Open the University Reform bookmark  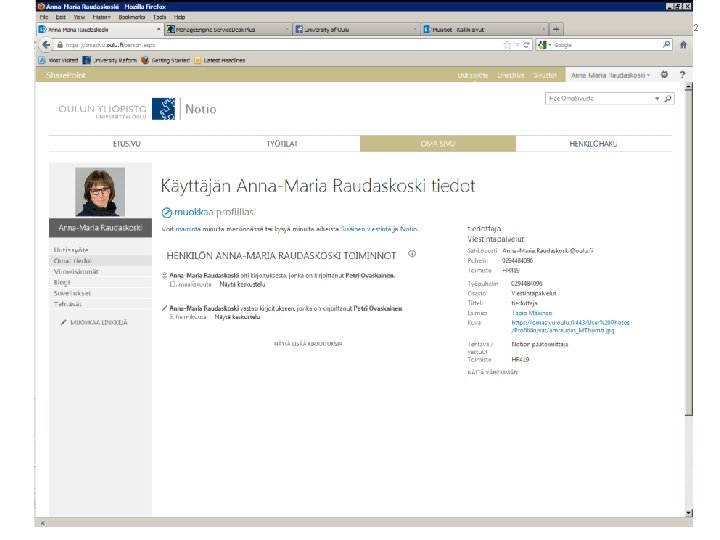109,60
